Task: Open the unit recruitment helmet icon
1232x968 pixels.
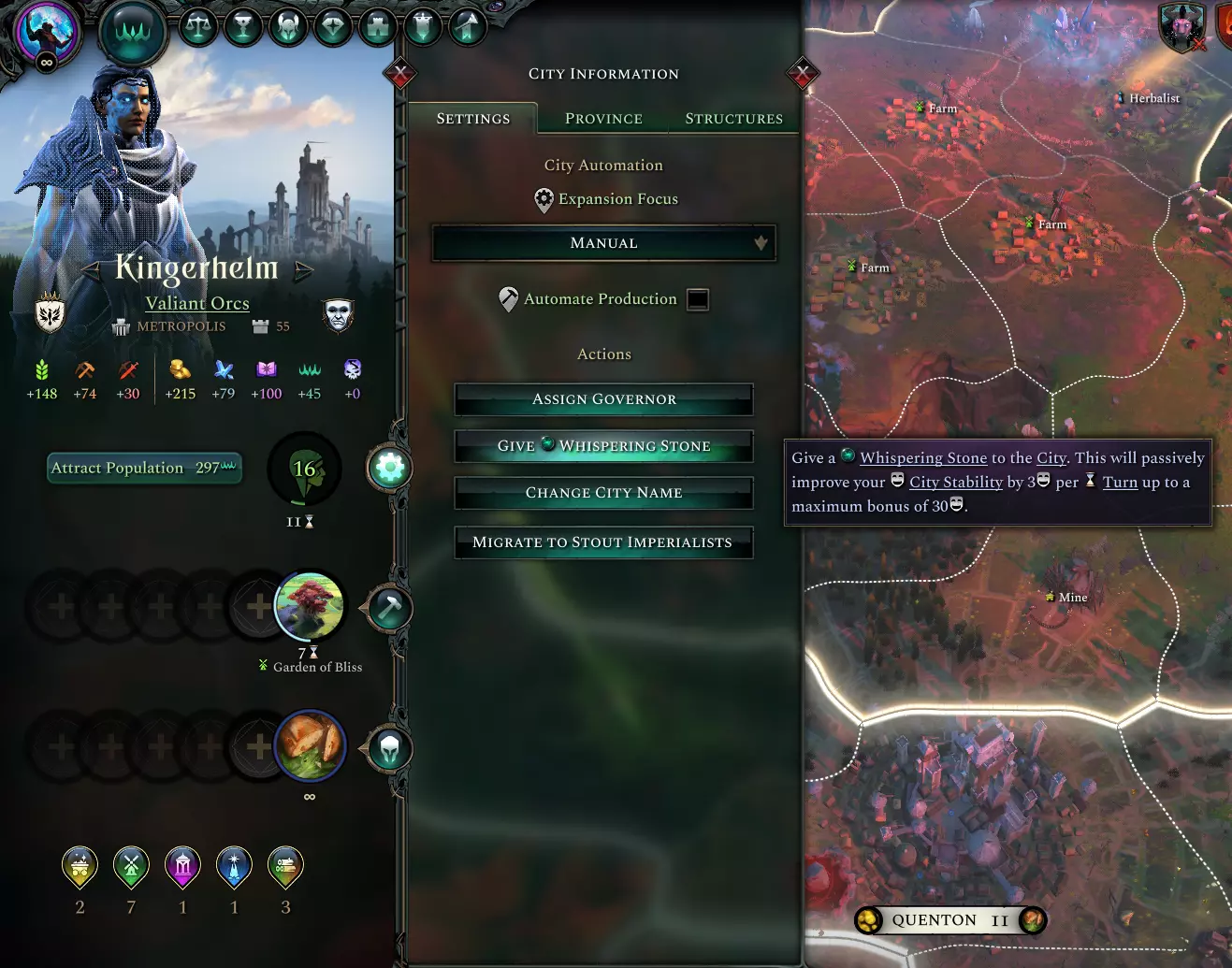Action: 389,749
